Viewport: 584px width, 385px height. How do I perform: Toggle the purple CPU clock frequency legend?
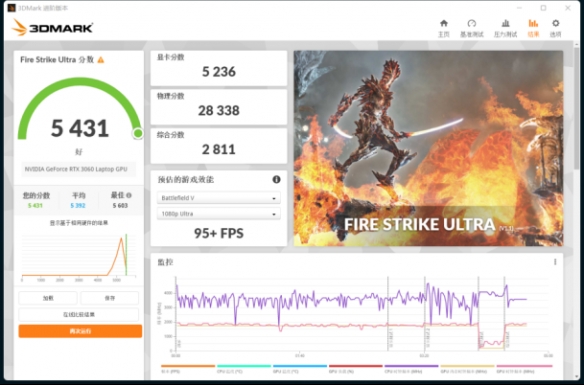[x=411, y=369]
